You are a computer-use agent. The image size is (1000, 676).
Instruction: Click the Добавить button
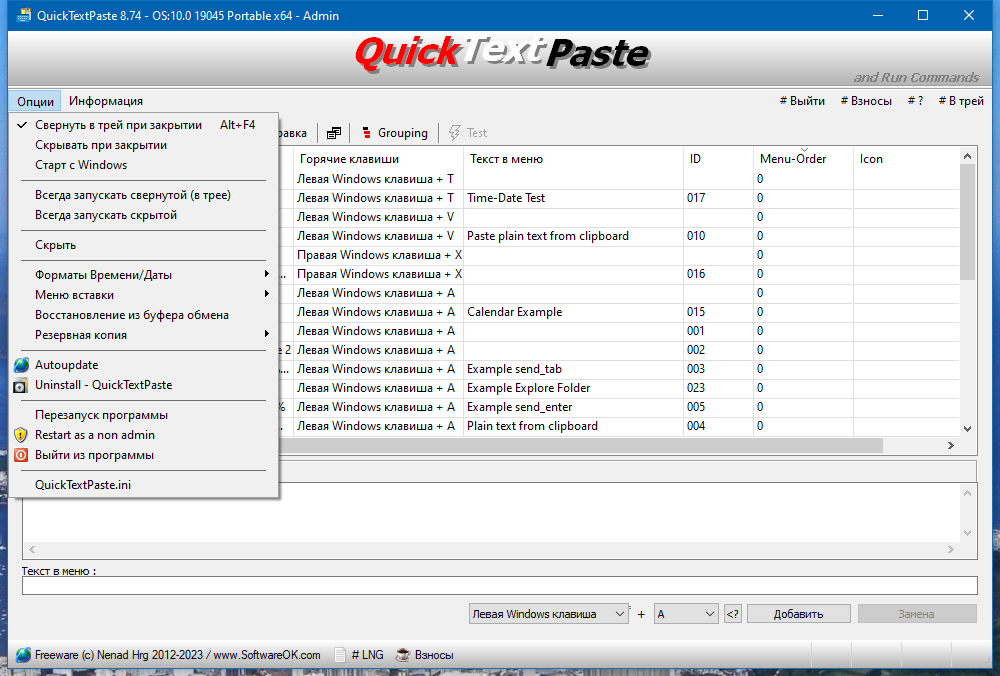point(798,614)
